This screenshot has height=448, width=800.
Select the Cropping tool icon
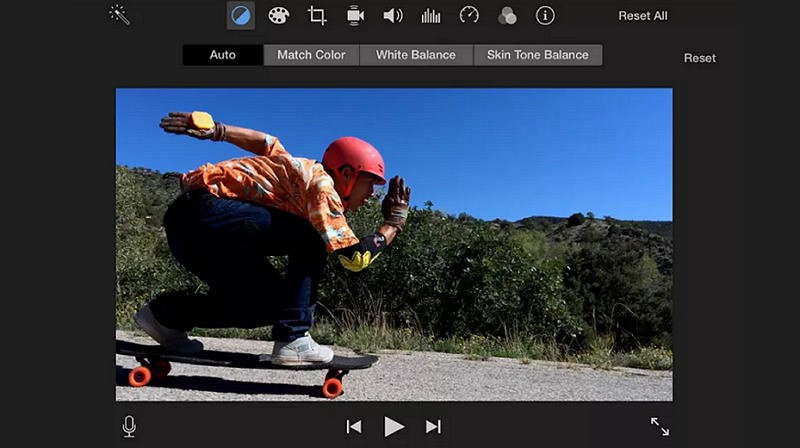(x=317, y=15)
